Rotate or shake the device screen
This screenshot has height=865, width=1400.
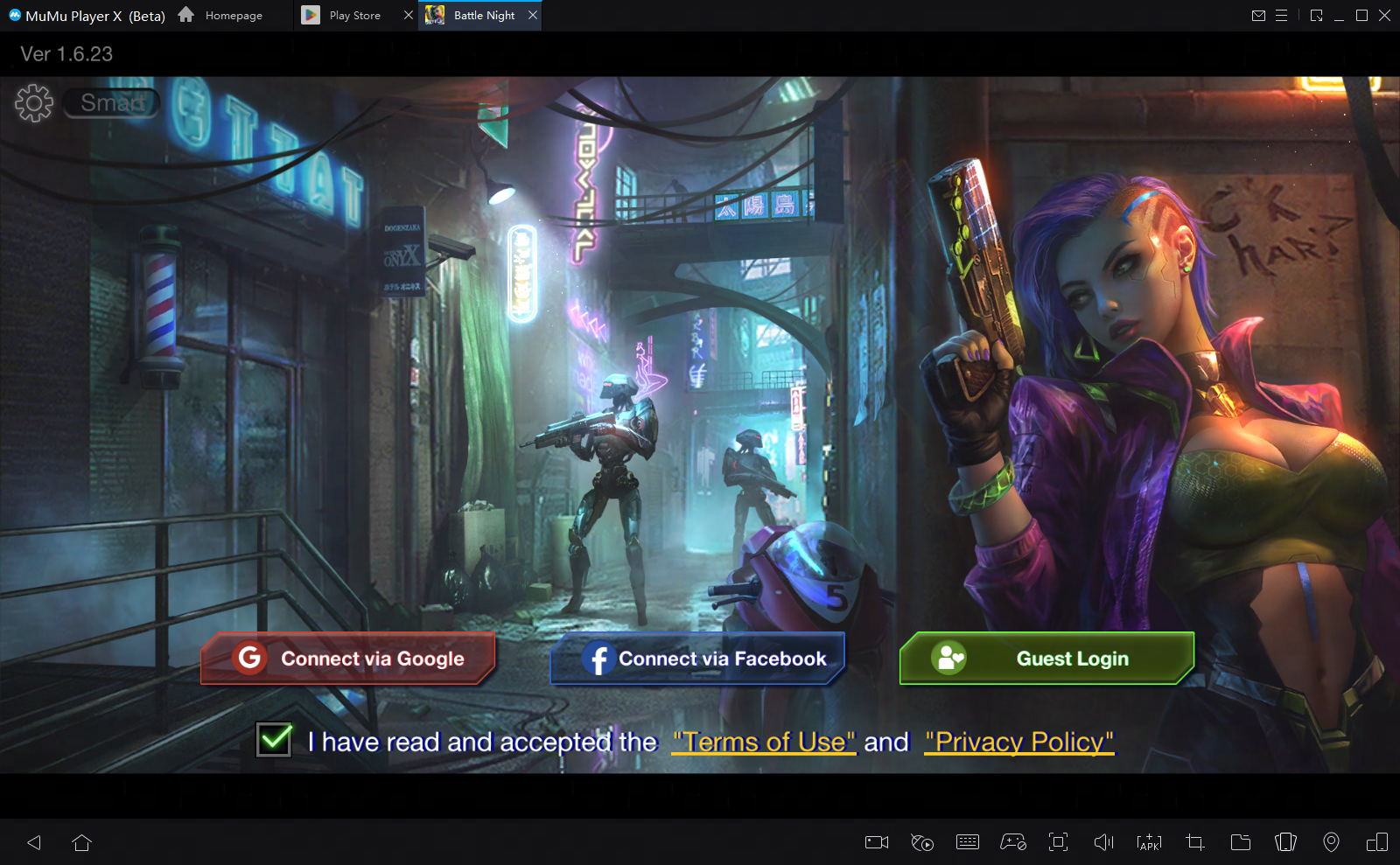pos(1285,842)
